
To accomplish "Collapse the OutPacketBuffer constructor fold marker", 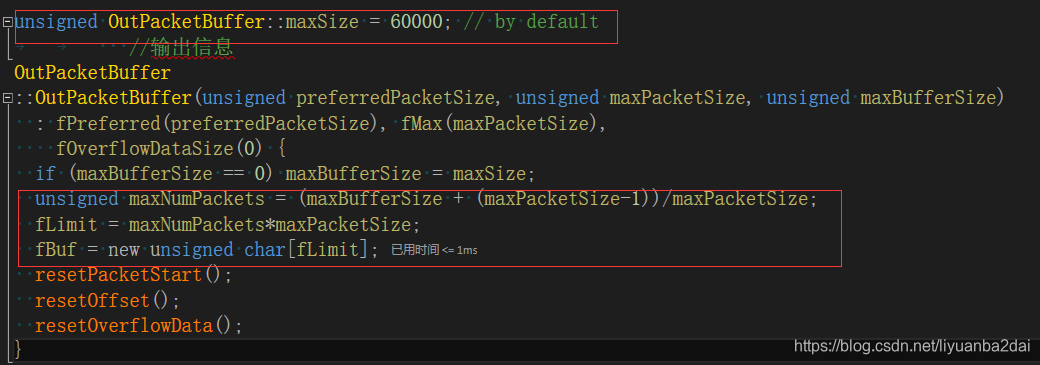I will 7,98.
